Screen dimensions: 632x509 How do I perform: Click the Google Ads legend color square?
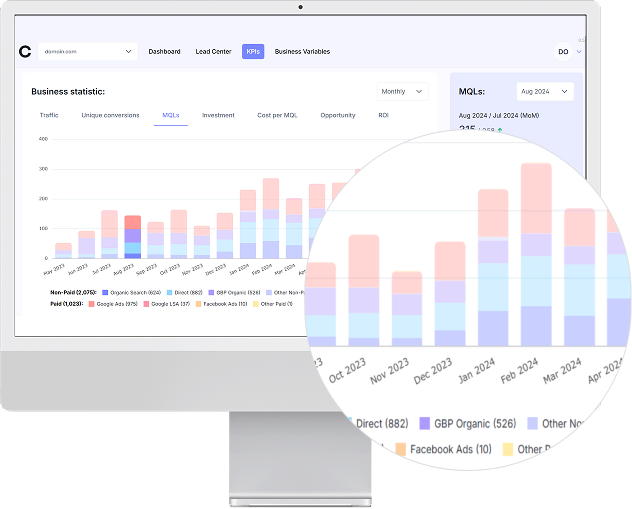point(91,302)
